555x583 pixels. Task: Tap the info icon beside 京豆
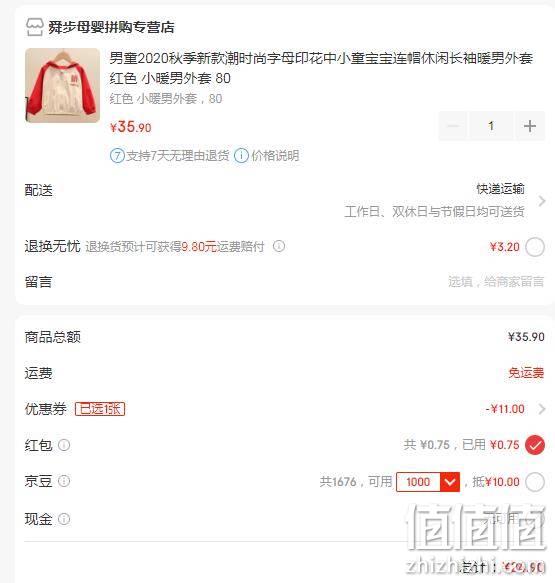[64, 481]
